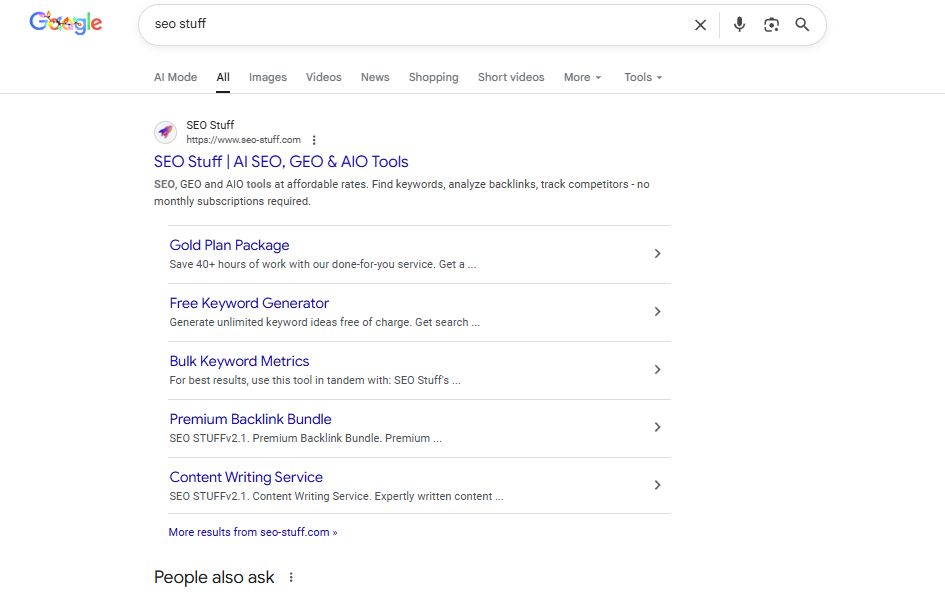The height and width of the screenshot is (596, 945).
Task: Click the snippet about affordable SEO, GEO, AIO tools
Action: [401, 193]
